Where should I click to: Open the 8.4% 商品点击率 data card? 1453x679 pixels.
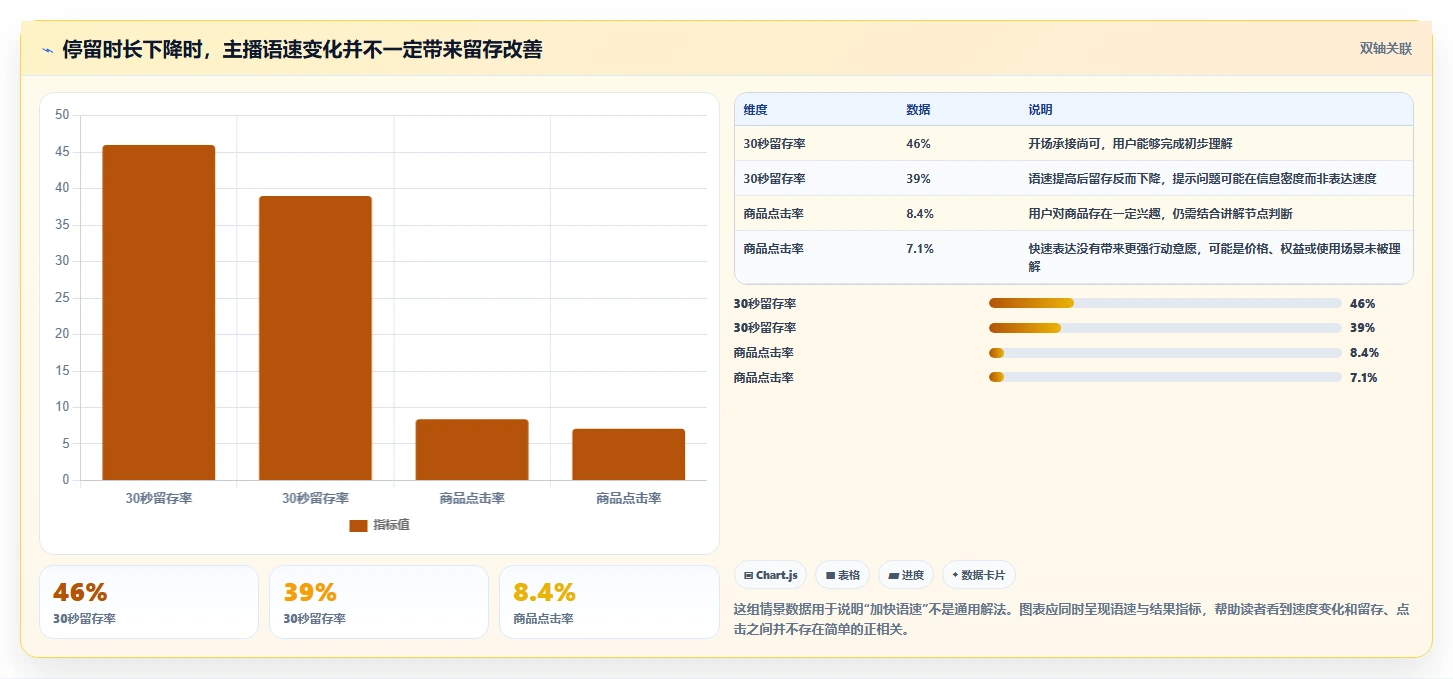tap(609, 602)
